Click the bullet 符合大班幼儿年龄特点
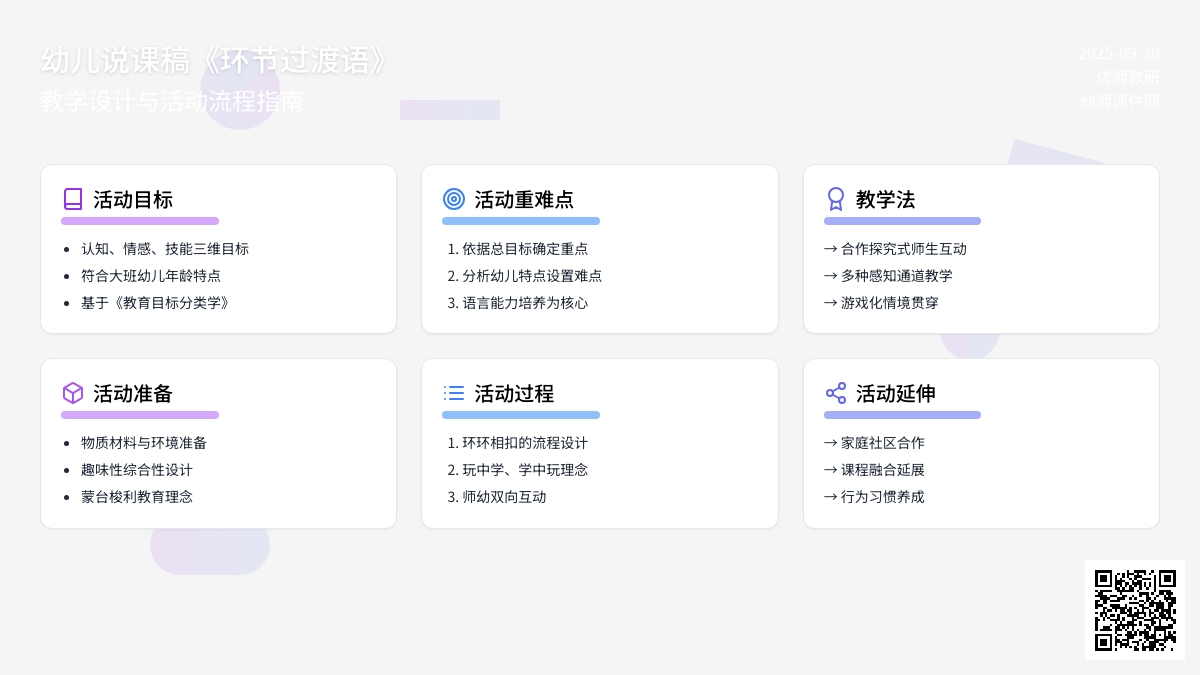The height and width of the screenshot is (675, 1200). (x=151, y=276)
